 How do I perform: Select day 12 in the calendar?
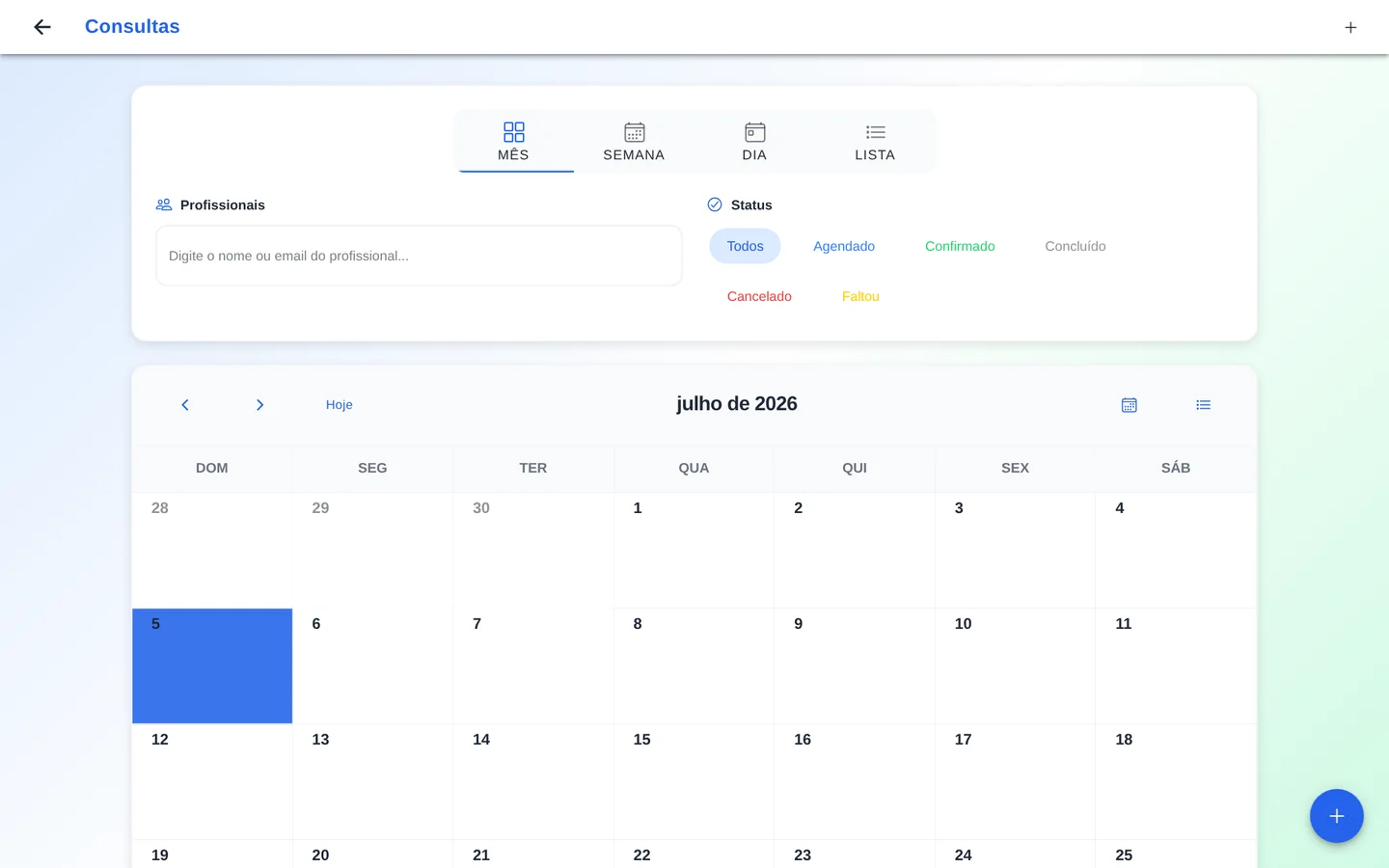[212, 781]
